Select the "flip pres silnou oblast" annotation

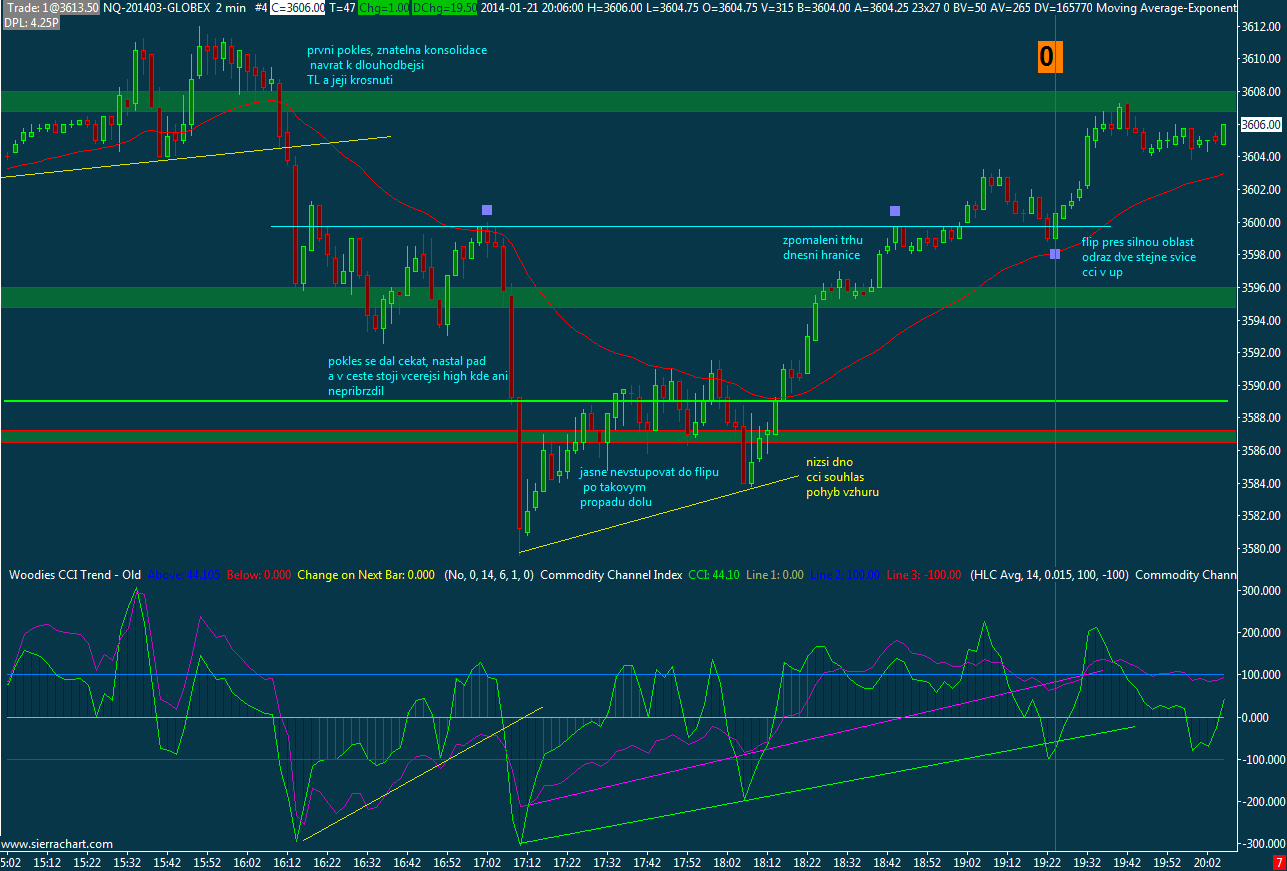[x=1138, y=257]
